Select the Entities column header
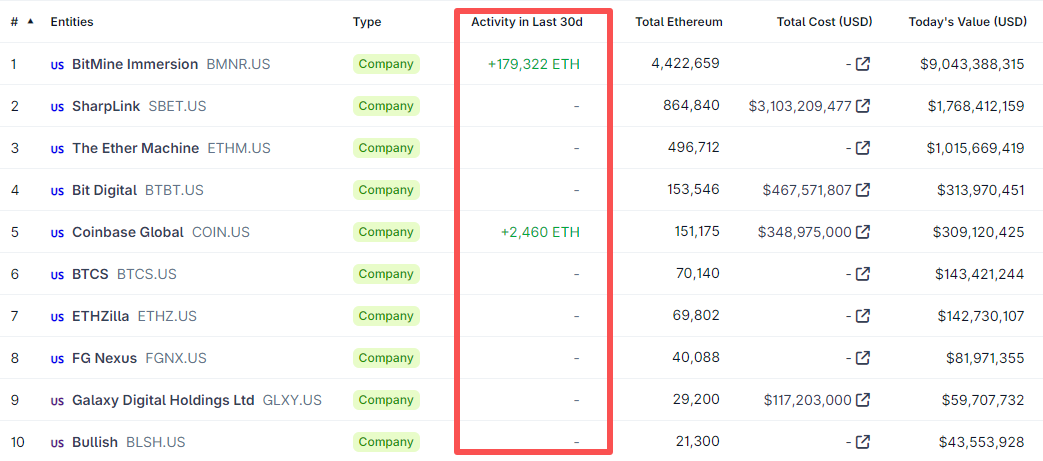 coord(73,22)
